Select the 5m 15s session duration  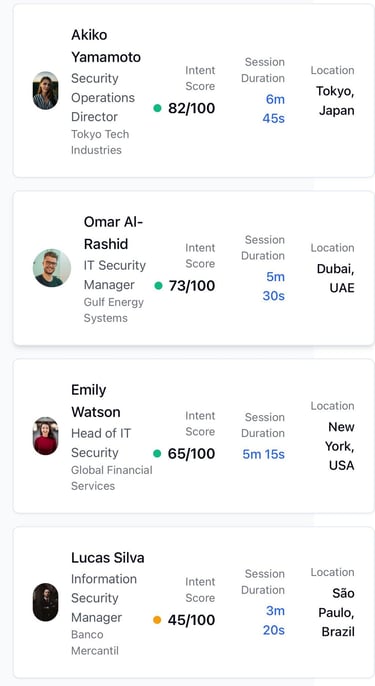point(263,455)
